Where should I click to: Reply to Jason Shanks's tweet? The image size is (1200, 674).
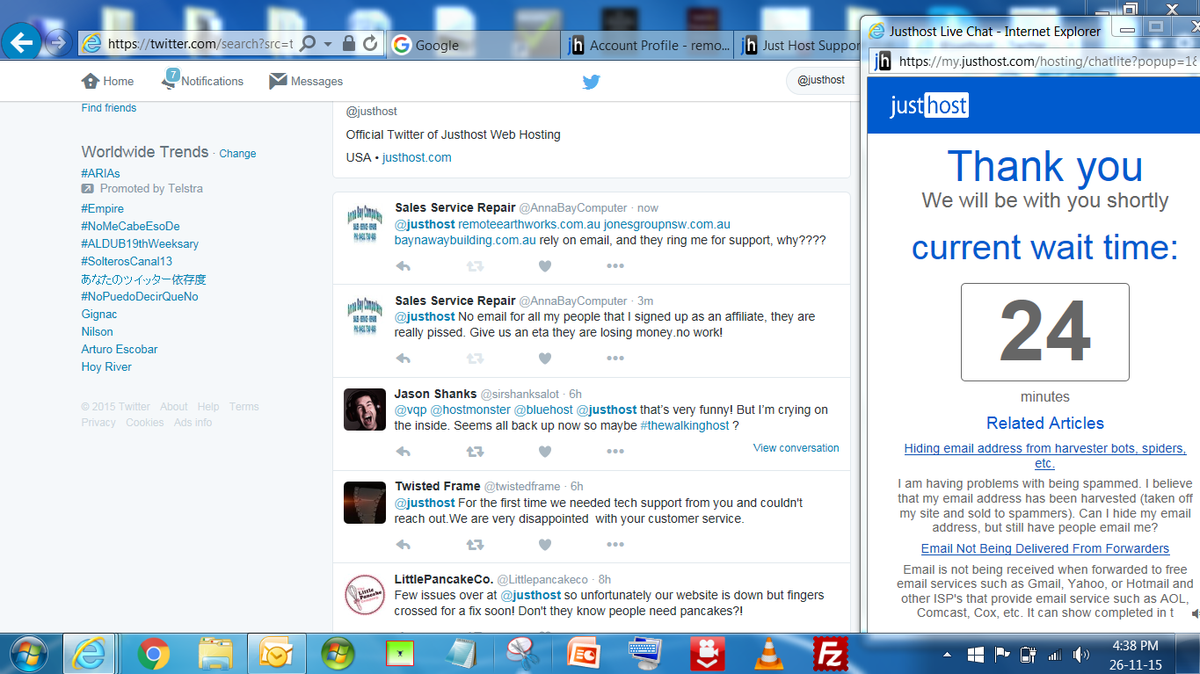pos(403,452)
